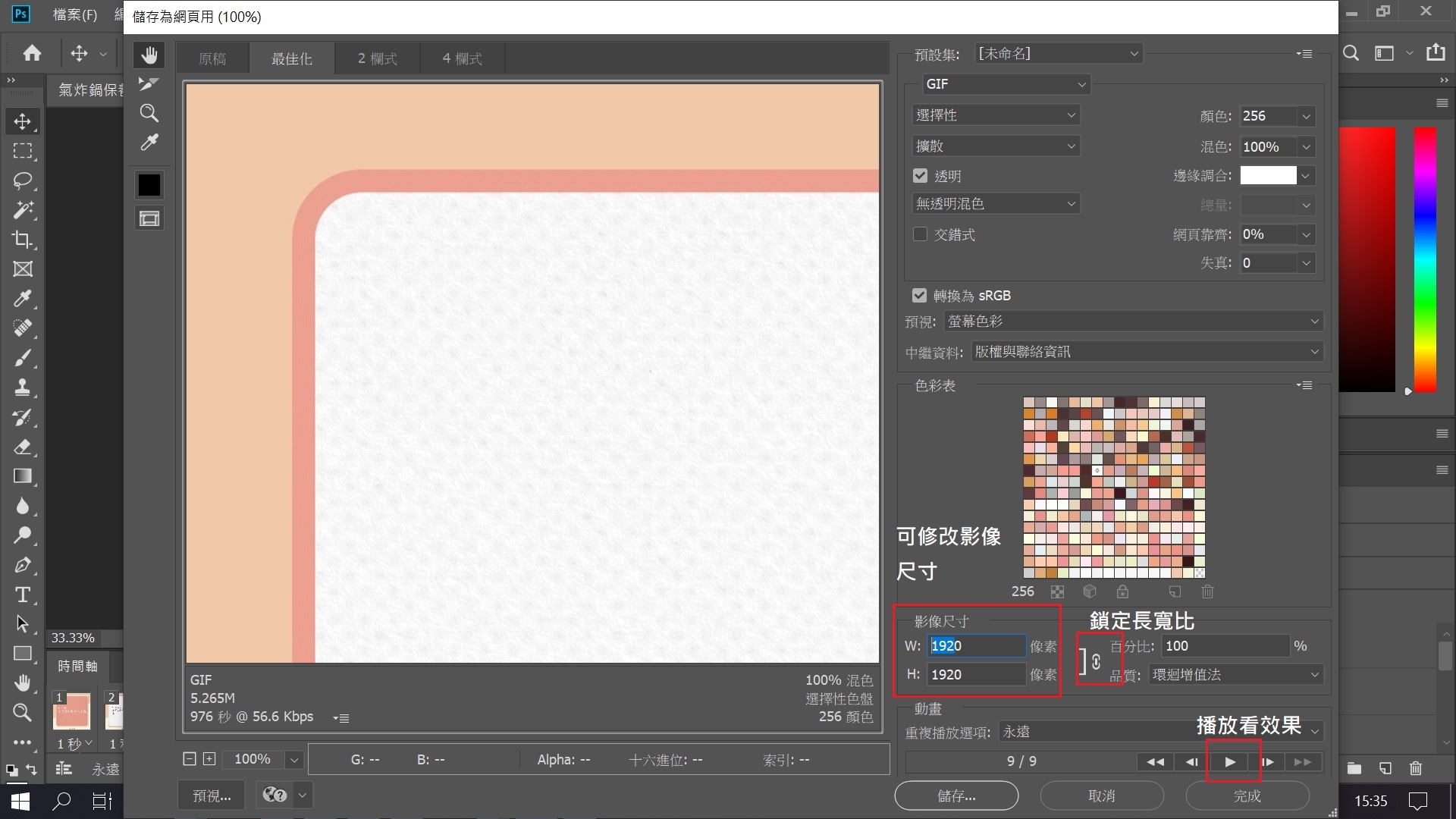
Task: Open the 預設集 preset dropdown
Action: (x=1059, y=53)
